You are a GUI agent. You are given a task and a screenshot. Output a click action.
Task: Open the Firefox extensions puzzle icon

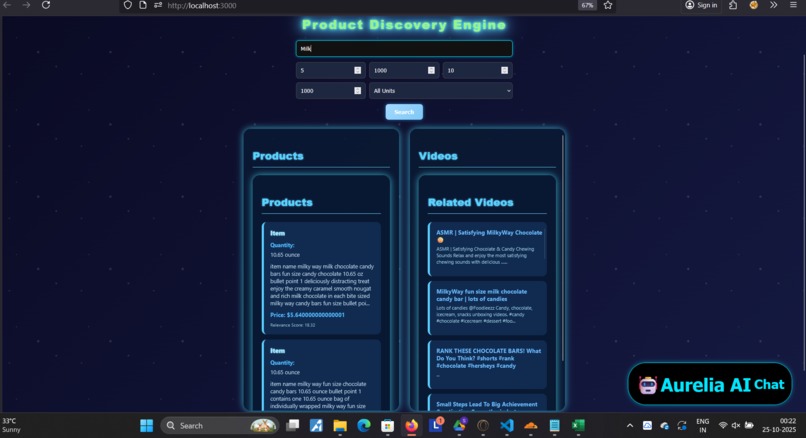pos(733,5)
